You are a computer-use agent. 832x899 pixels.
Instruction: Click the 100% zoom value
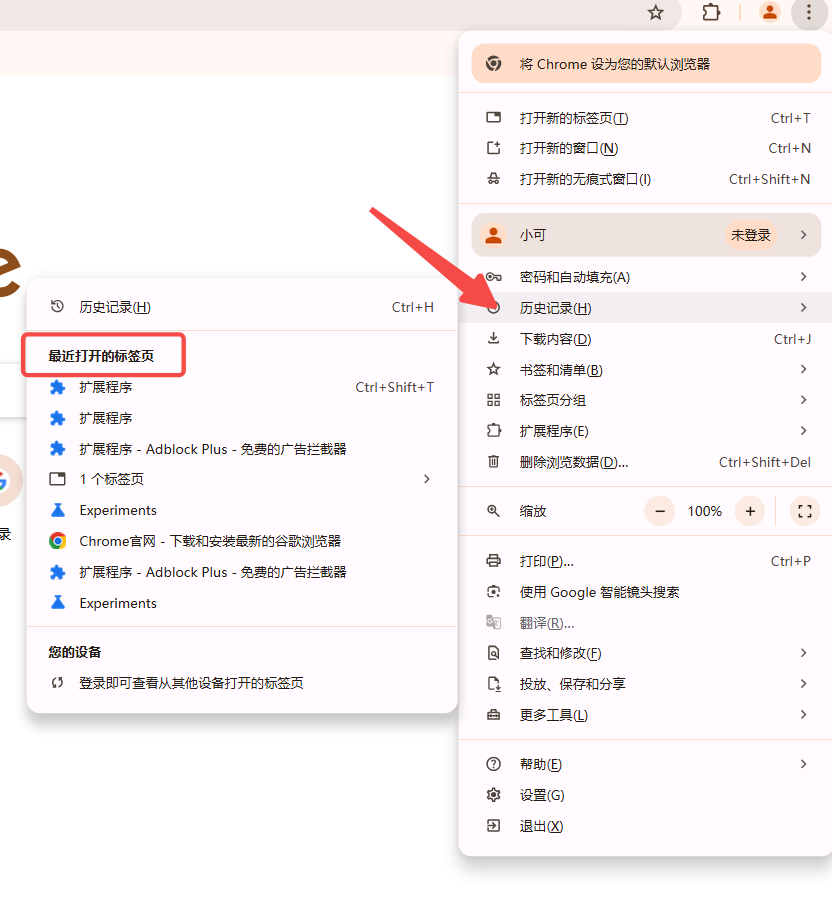pos(705,511)
